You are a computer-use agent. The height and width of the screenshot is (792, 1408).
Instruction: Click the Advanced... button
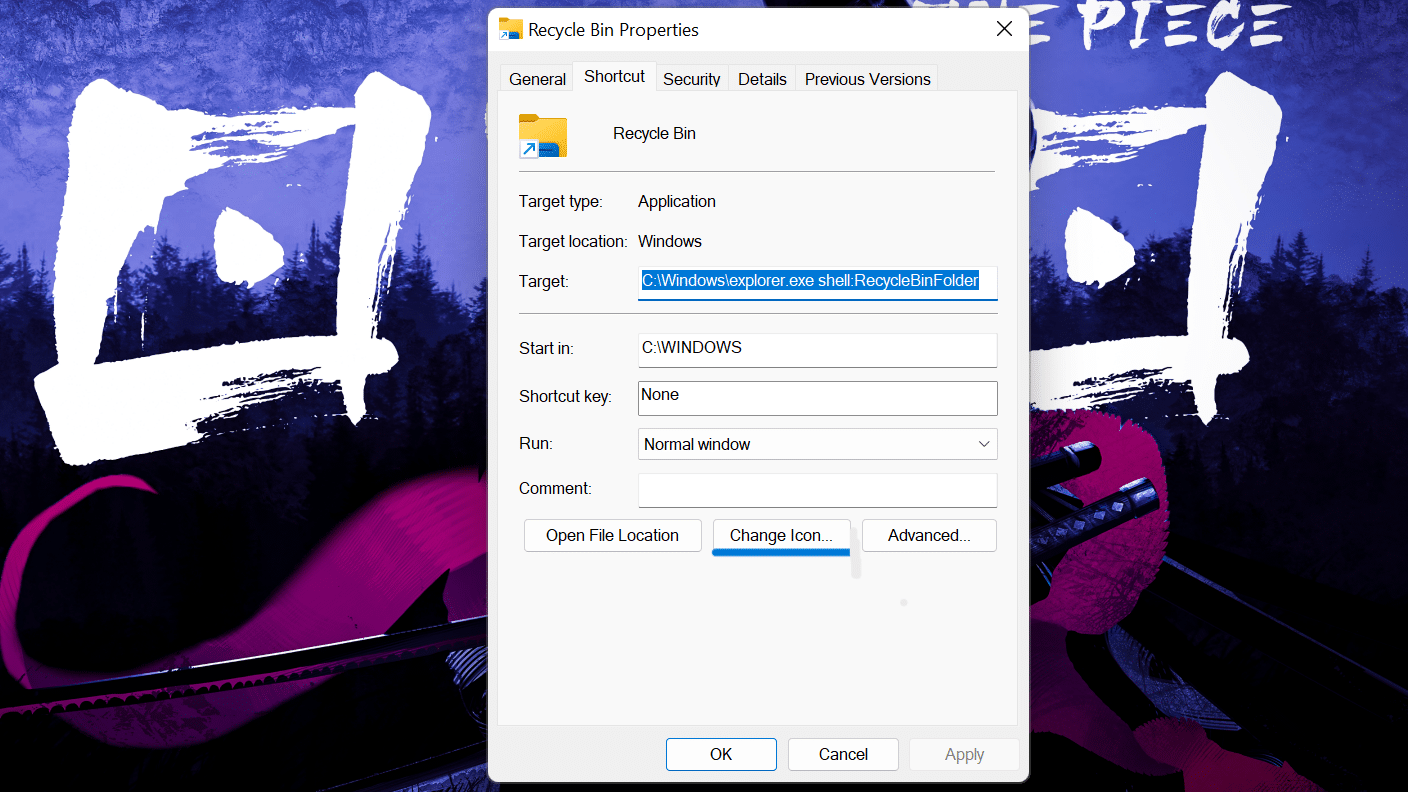tap(928, 535)
